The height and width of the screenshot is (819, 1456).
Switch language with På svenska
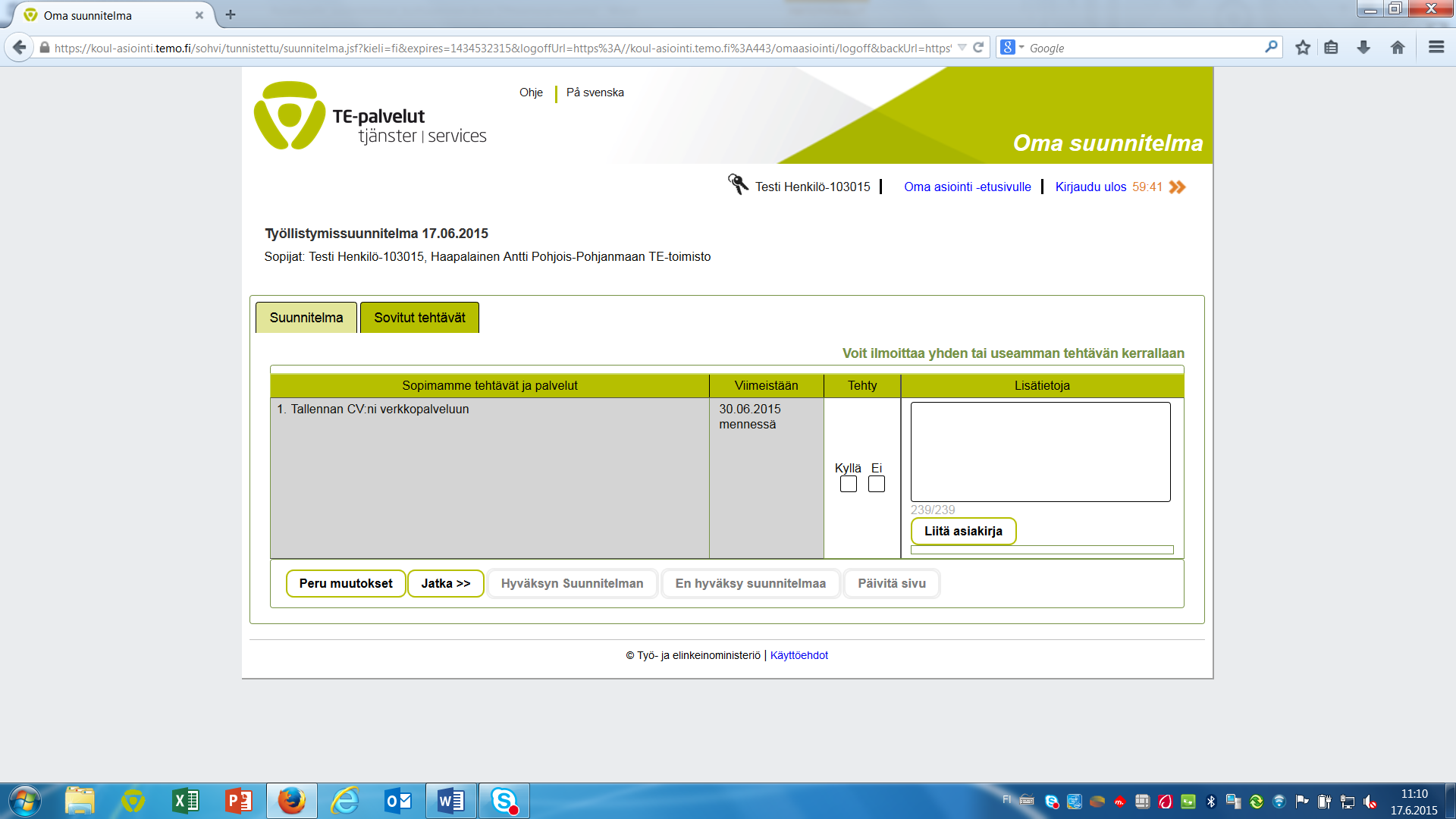pyautogui.click(x=595, y=93)
